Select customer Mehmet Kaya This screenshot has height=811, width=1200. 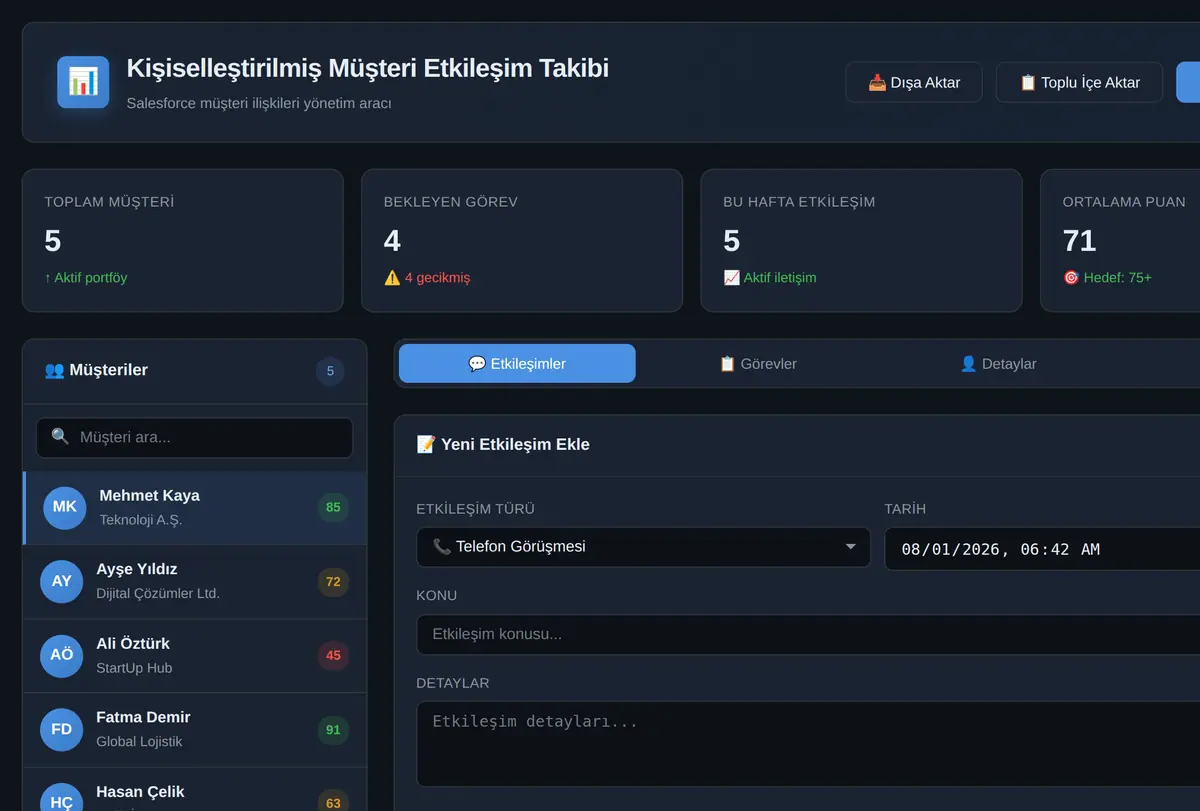click(x=195, y=508)
